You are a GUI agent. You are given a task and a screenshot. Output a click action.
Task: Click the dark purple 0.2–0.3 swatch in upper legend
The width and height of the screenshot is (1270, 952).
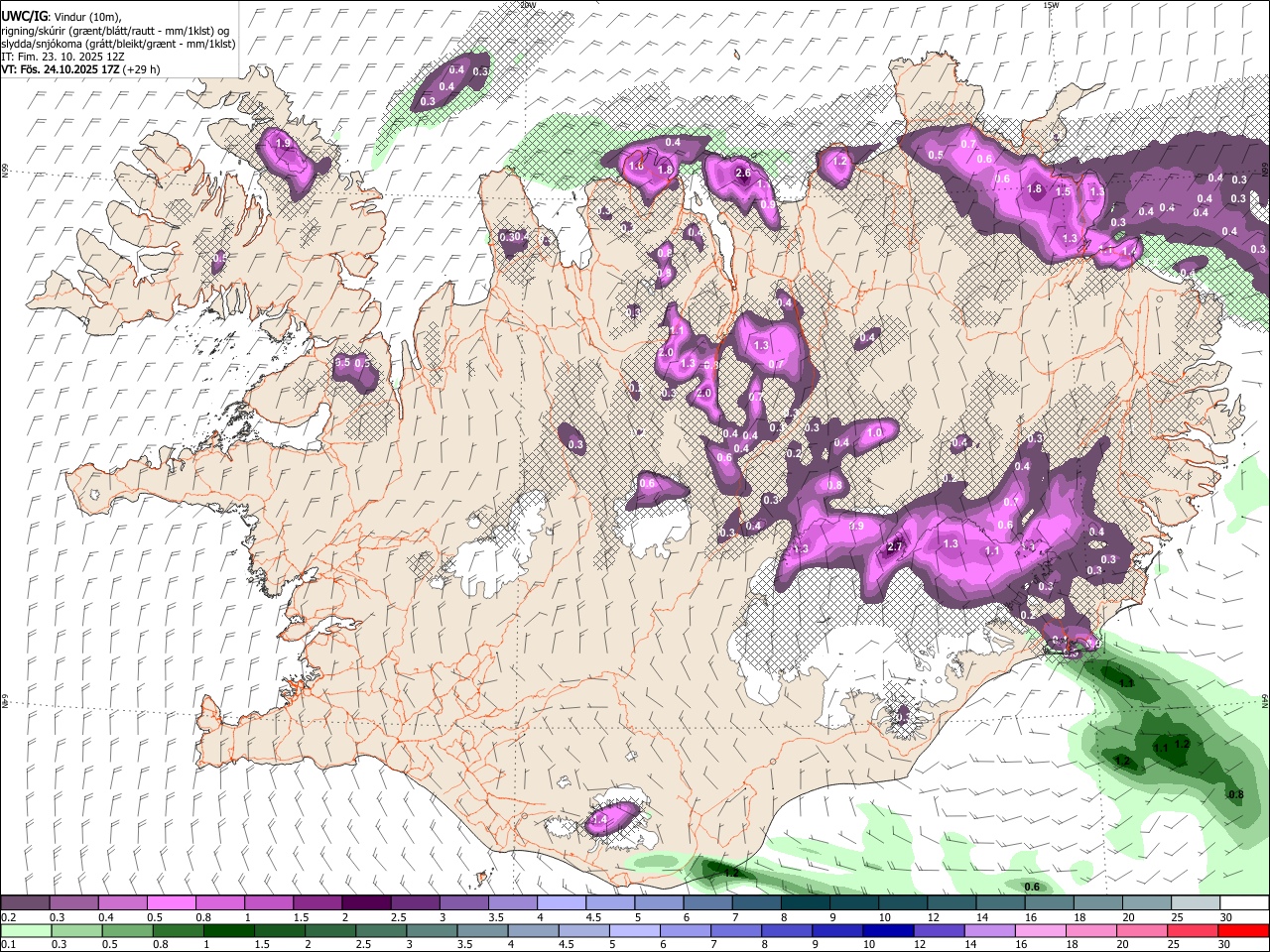point(26,903)
